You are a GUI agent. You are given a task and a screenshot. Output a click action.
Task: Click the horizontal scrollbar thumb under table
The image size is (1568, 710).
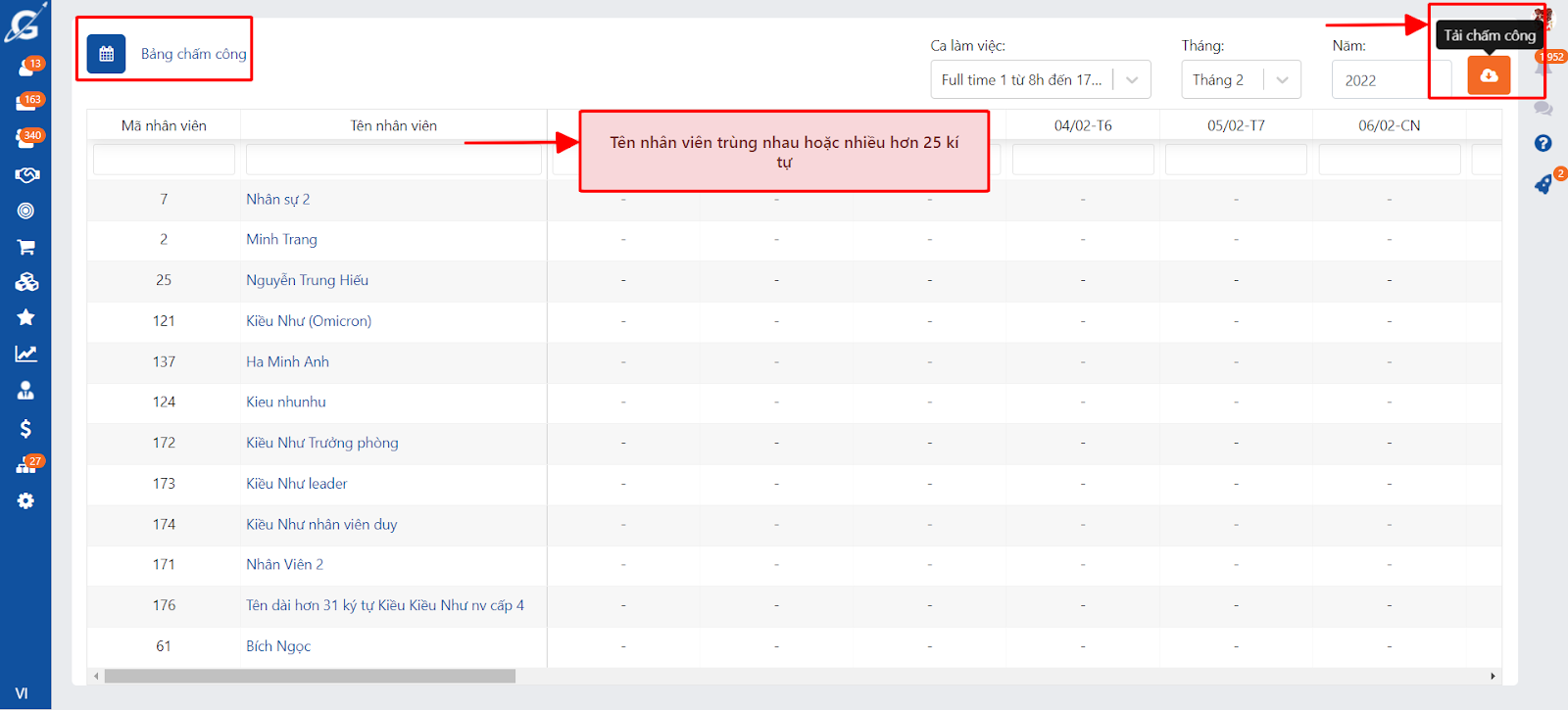tap(310, 676)
